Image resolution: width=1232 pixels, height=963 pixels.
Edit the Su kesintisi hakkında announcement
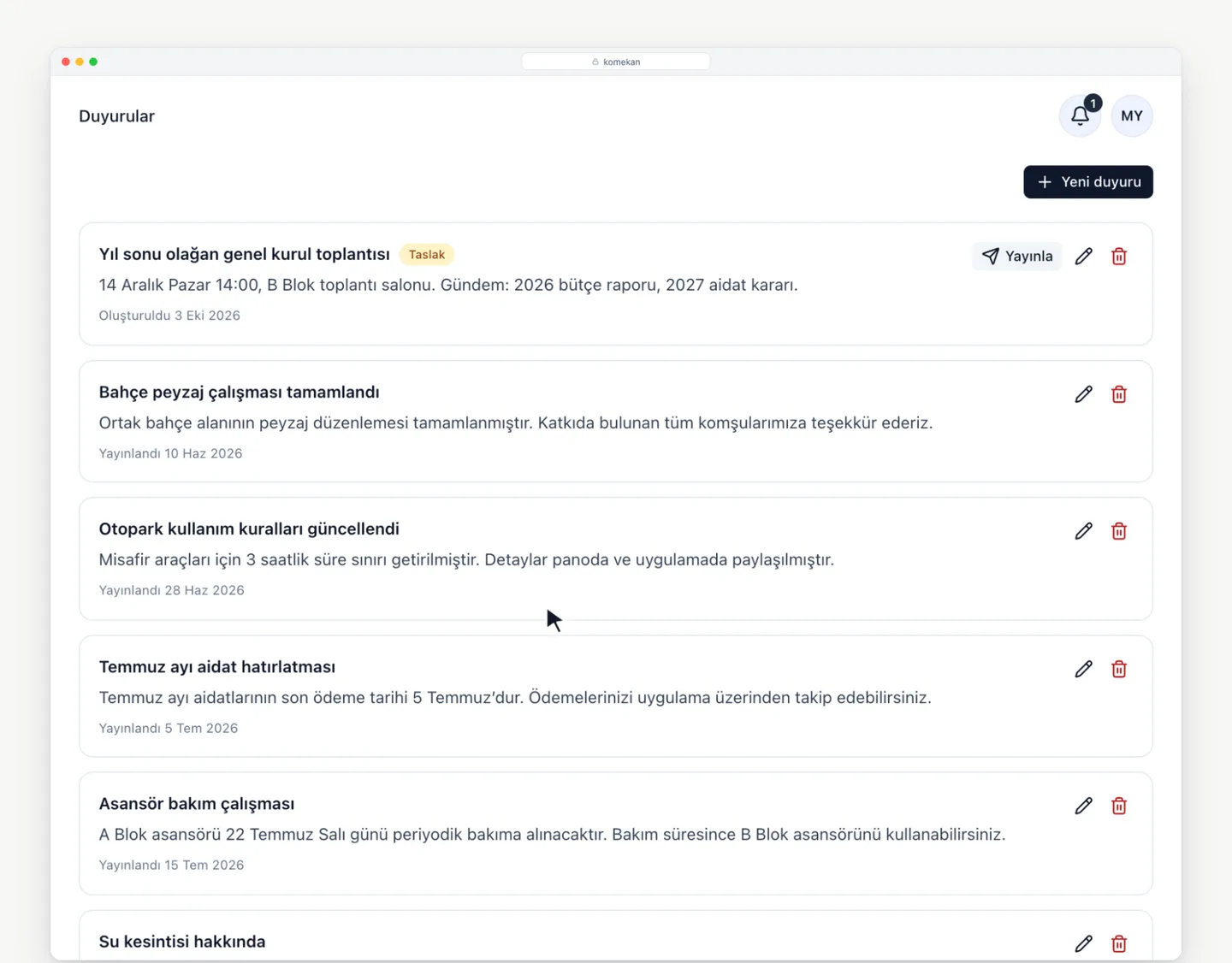(x=1084, y=943)
